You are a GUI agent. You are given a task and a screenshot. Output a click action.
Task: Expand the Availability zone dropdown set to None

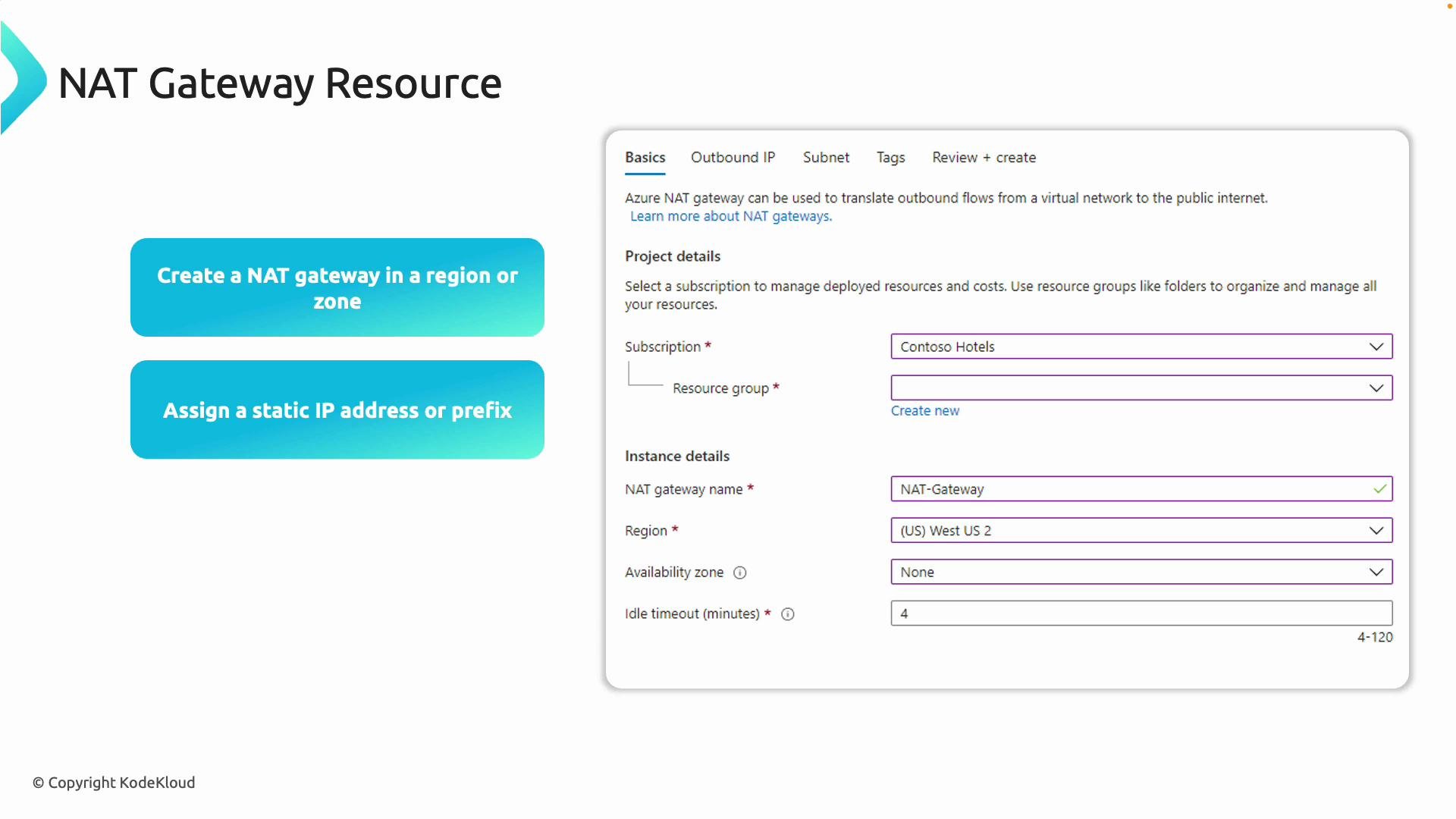tap(1141, 573)
